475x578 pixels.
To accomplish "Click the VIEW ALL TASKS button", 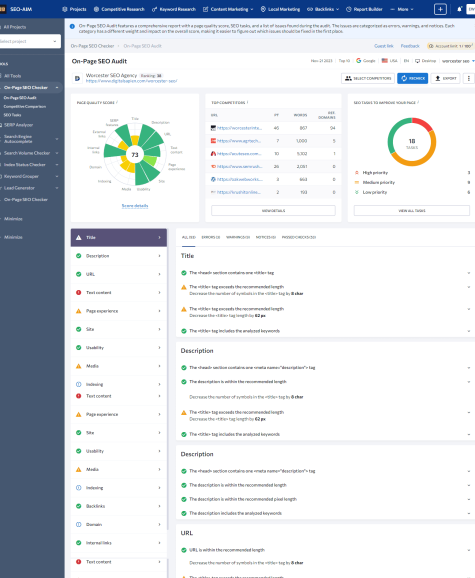I will [x=412, y=210].
